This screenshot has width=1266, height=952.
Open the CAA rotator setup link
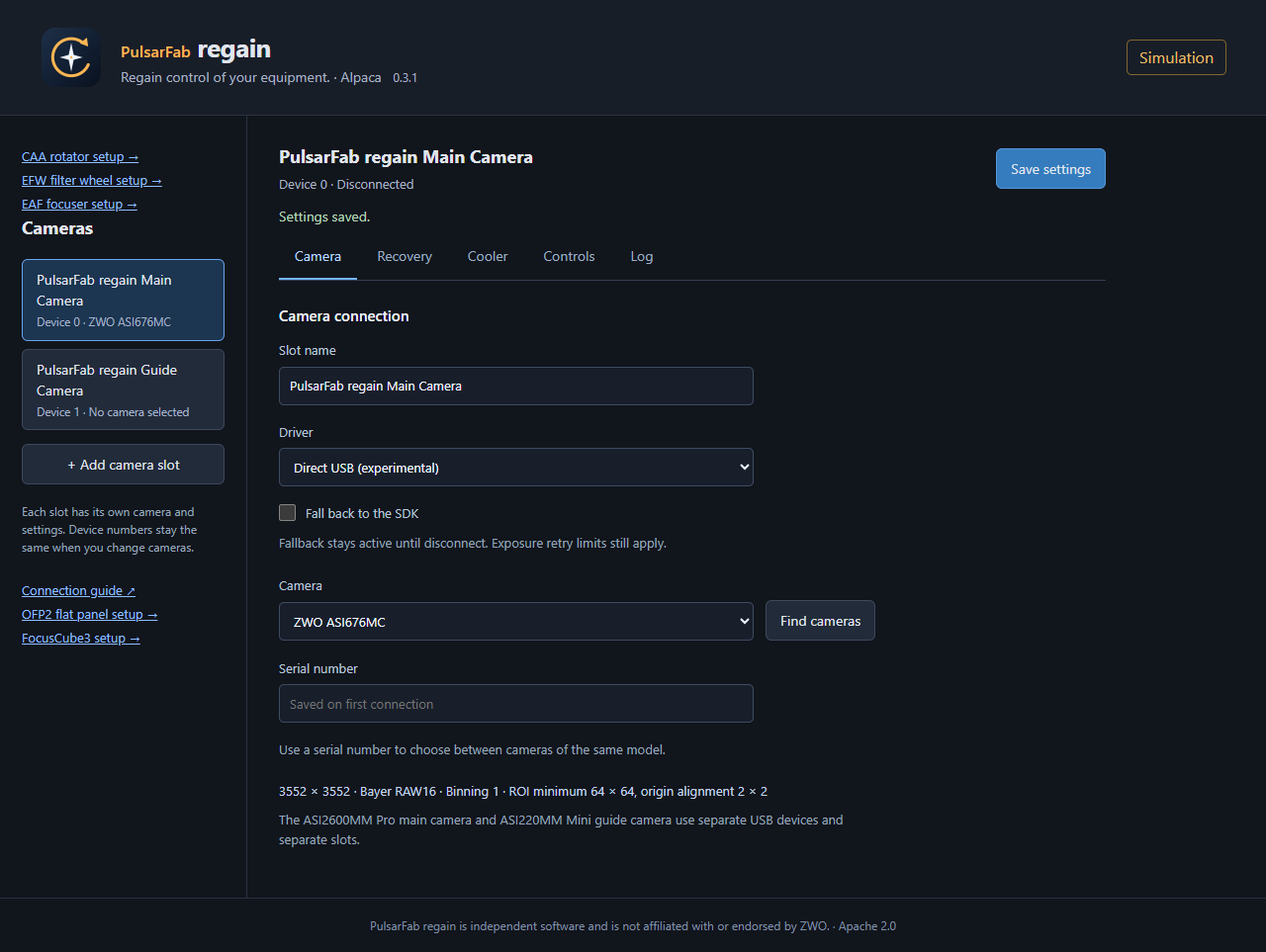tap(80, 156)
